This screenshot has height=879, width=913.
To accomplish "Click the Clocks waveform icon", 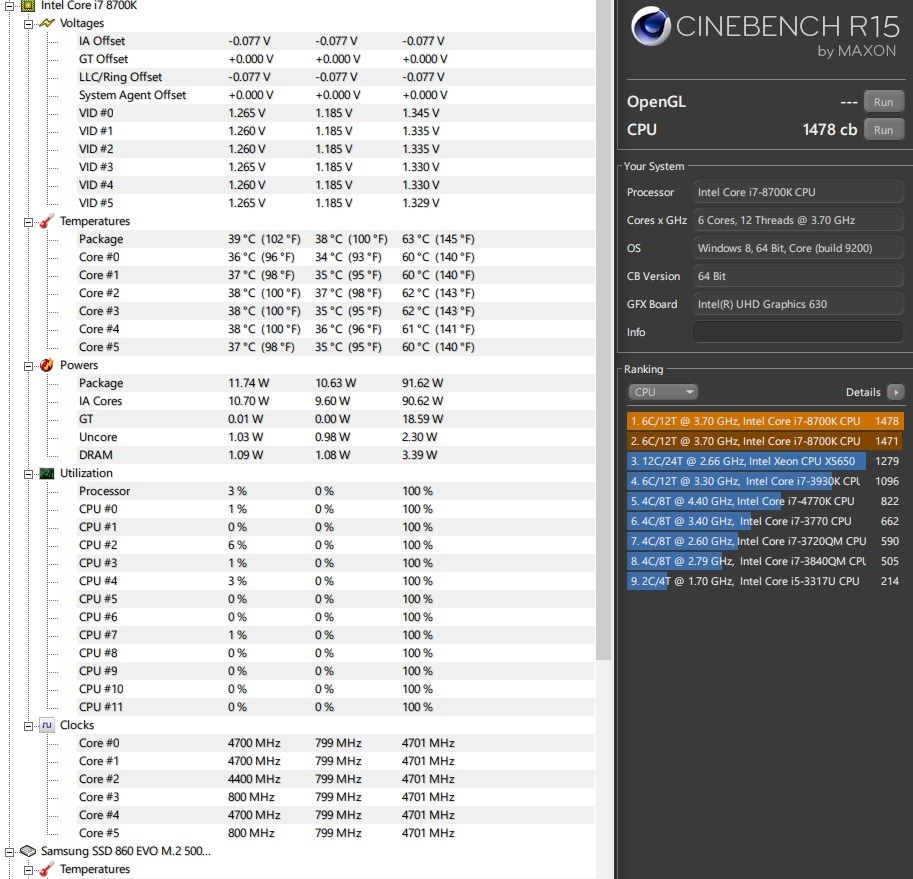I will (47, 725).
